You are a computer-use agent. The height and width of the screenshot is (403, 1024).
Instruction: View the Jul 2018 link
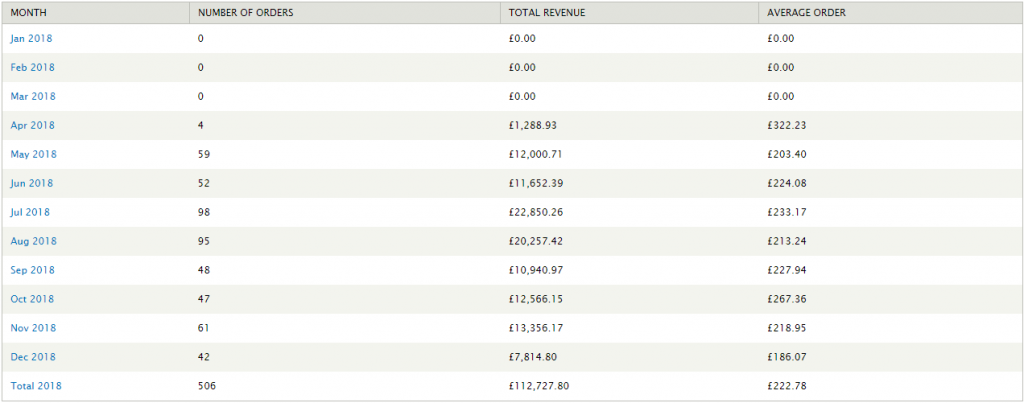pos(30,212)
